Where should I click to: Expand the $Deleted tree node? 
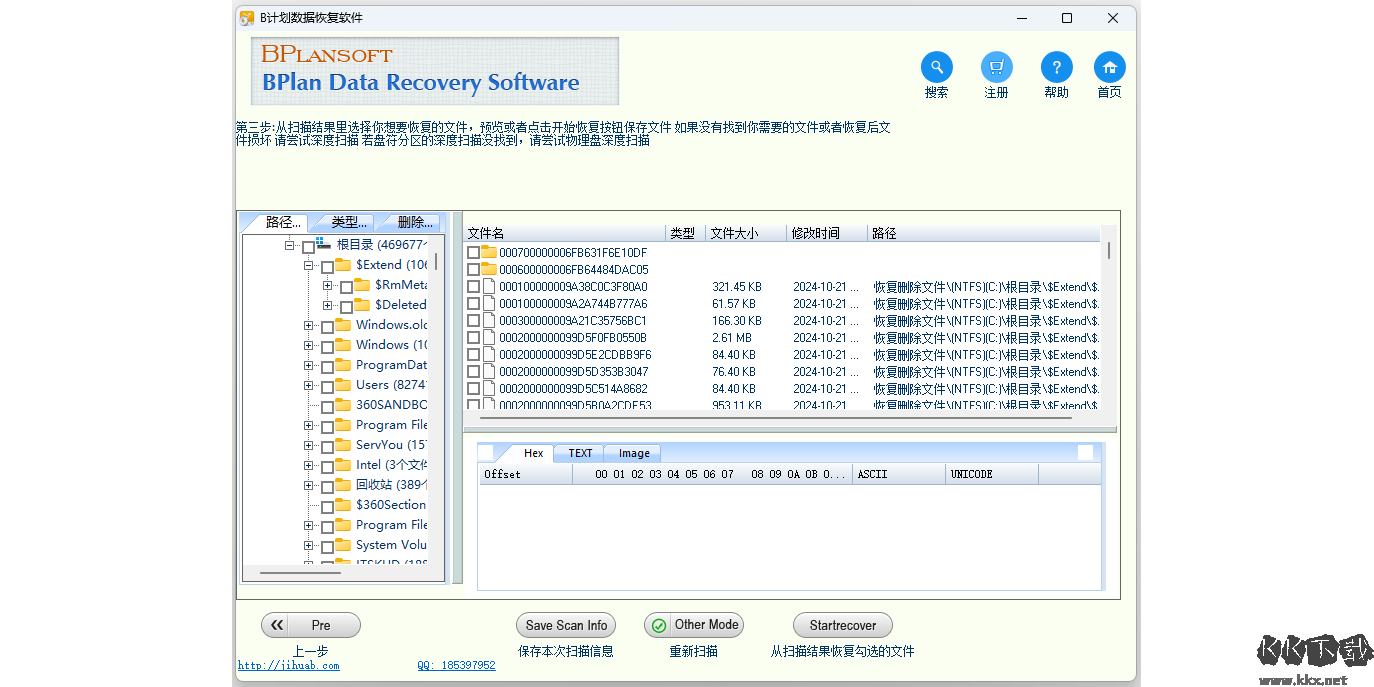tap(327, 305)
